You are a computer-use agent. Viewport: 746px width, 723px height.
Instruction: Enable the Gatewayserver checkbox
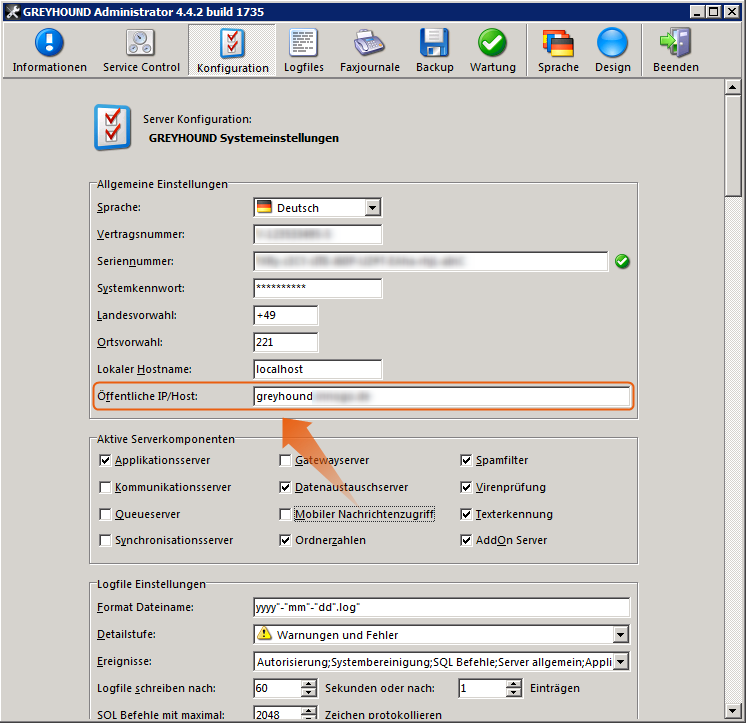[285, 460]
